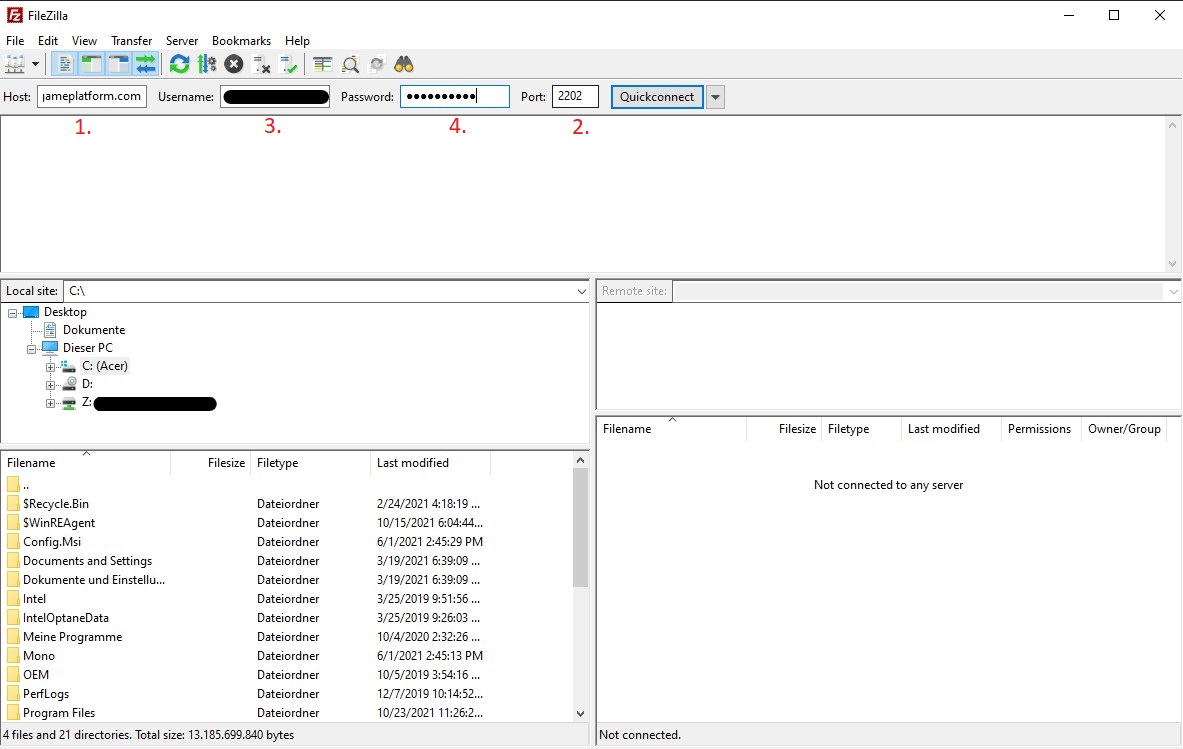Click the Host input field
The image size is (1183, 749).
point(92,97)
